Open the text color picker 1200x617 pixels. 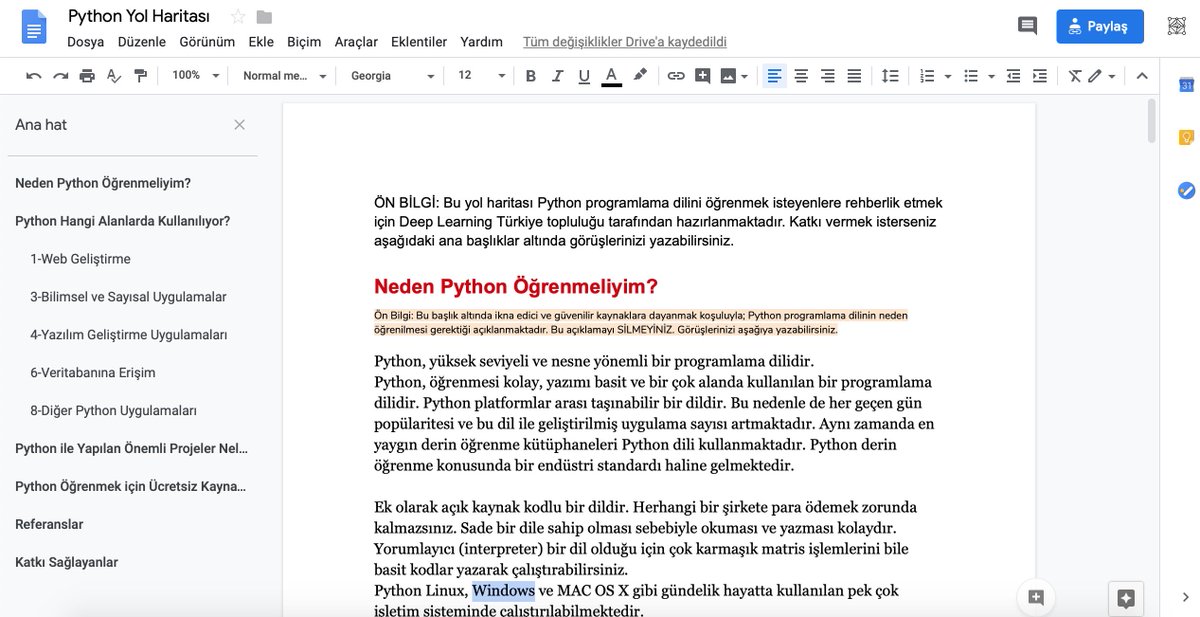click(x=611, y=75)
